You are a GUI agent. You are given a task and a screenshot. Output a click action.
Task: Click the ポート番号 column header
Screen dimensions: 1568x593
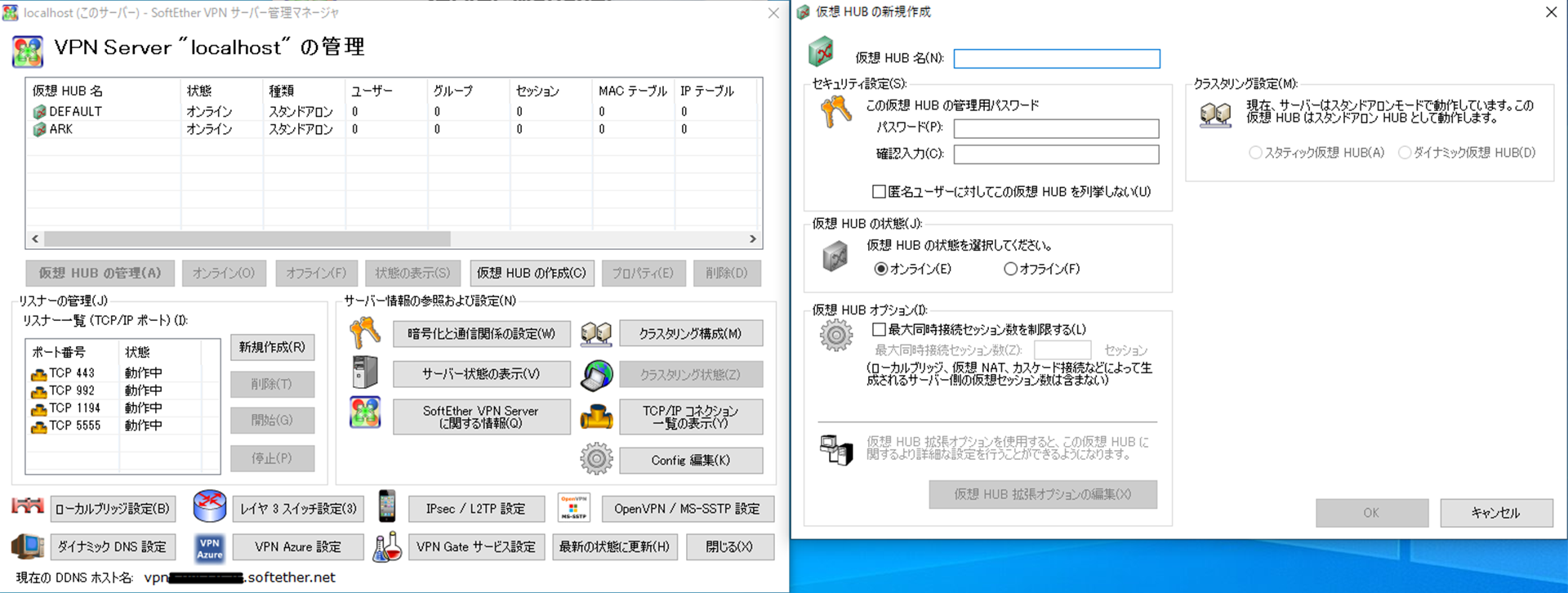[73, 352]
